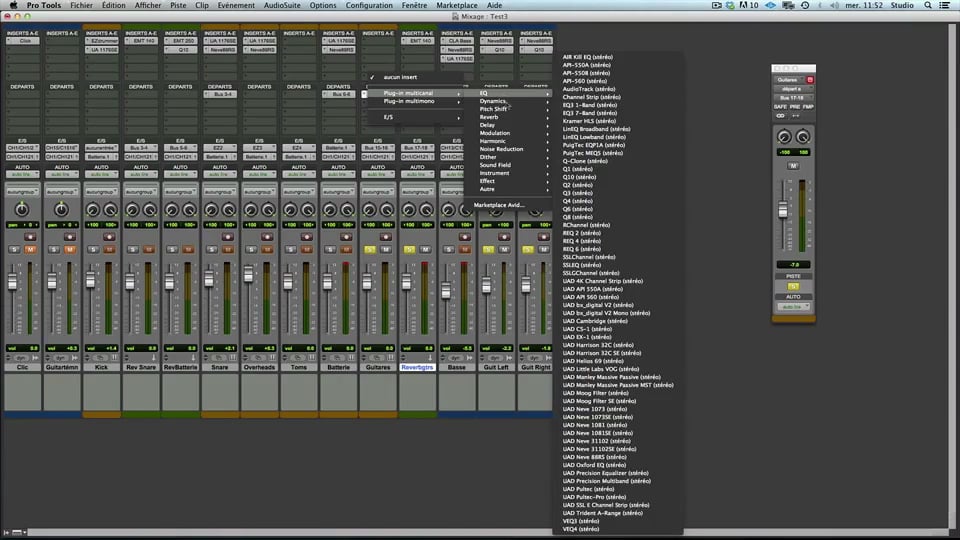Open automation mode dropdown on Snare track

220,174
